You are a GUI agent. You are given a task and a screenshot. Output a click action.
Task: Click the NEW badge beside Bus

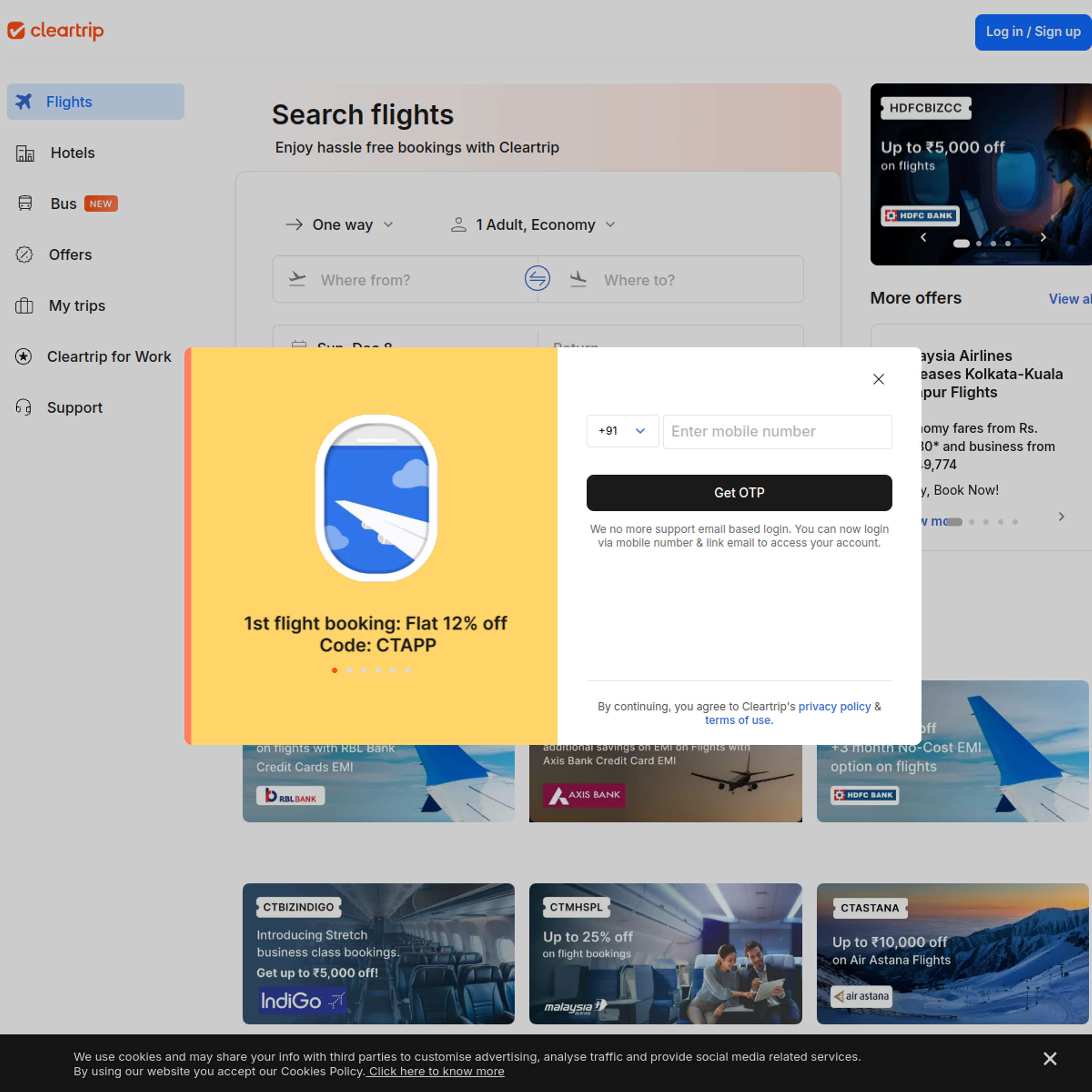tap(101, 204)
